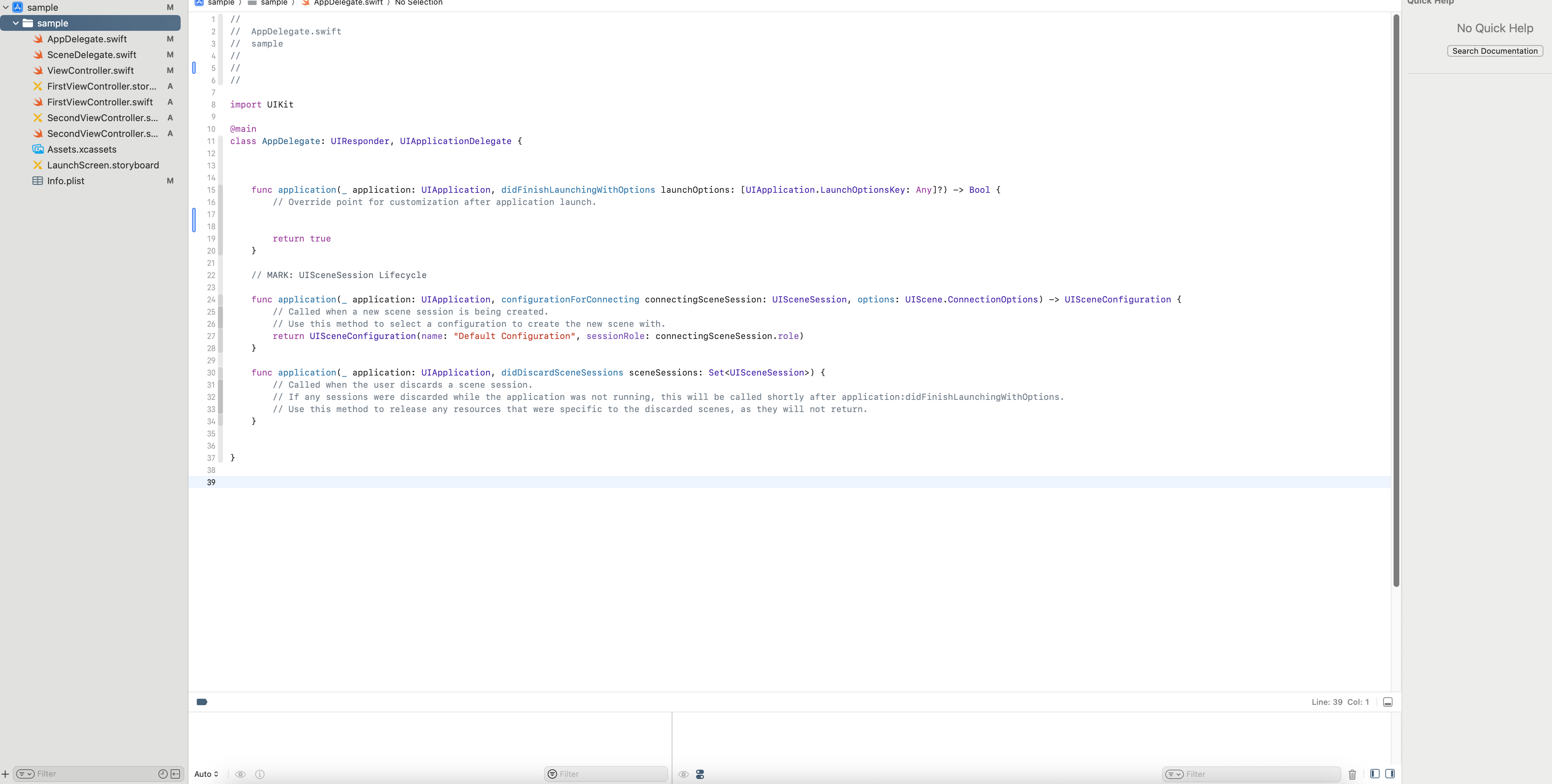This screenshot has width=1552, height=784.
Task: Toggle the console quick look eye icon
Action: pos(683,774)
